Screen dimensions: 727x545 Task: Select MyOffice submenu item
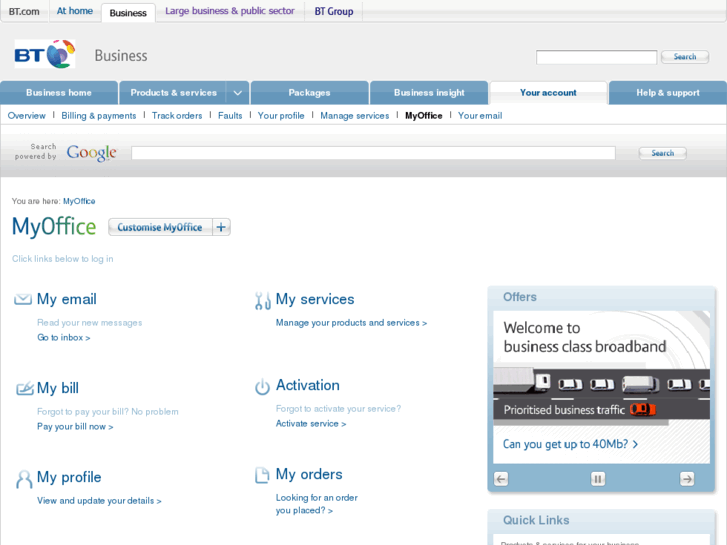(424, 115)
